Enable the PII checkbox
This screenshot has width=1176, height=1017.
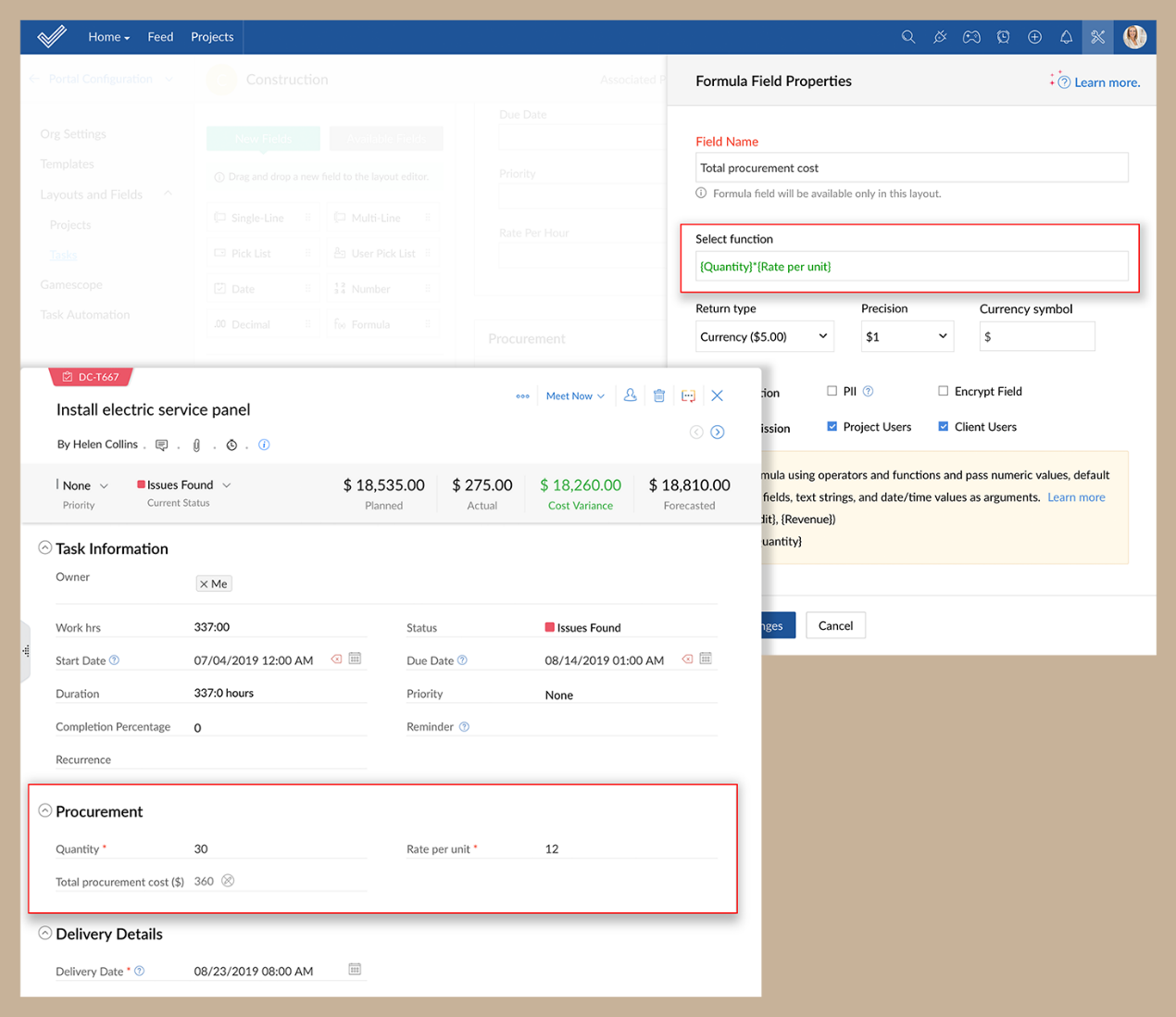(832, 391)
